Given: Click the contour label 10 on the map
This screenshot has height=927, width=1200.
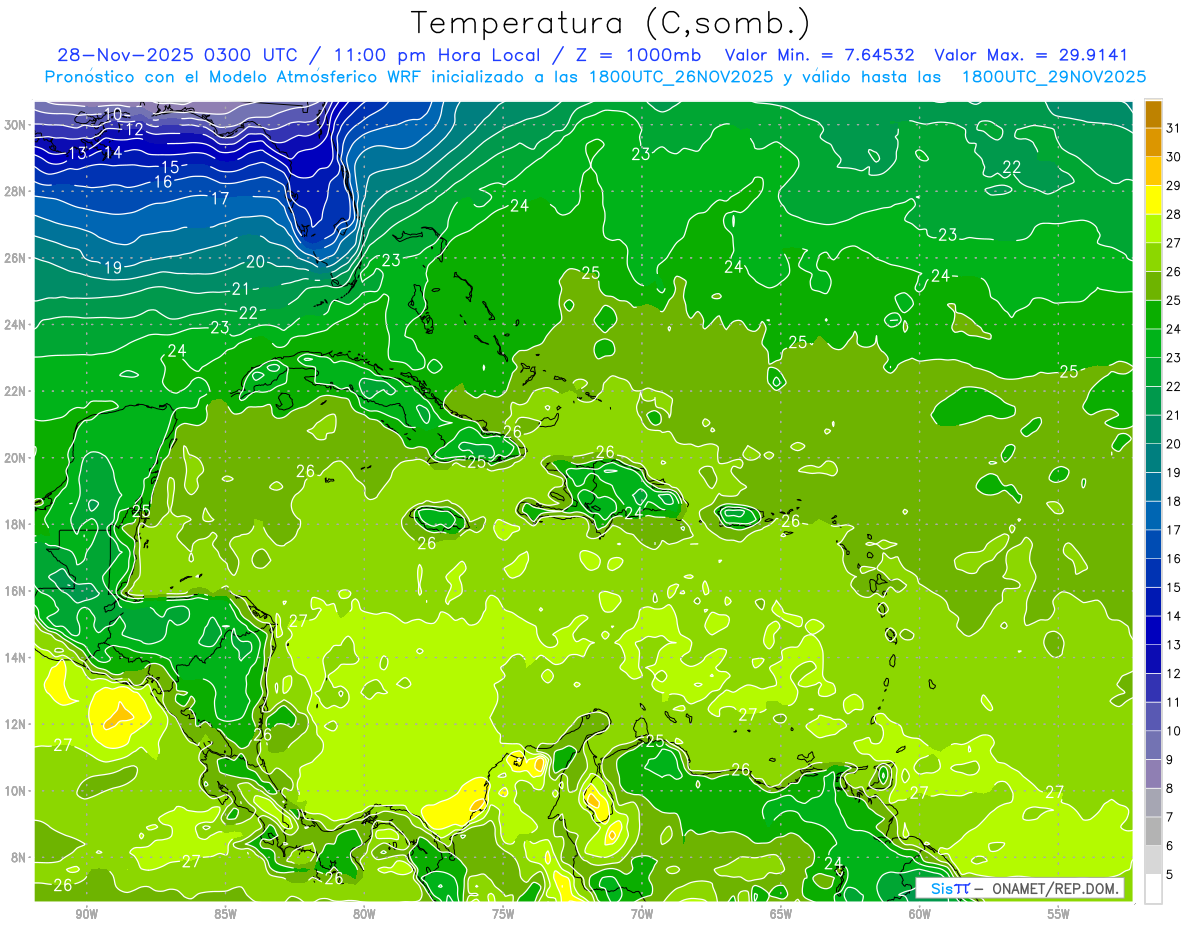Looking at the screenshot, I should tap(112, 114).
